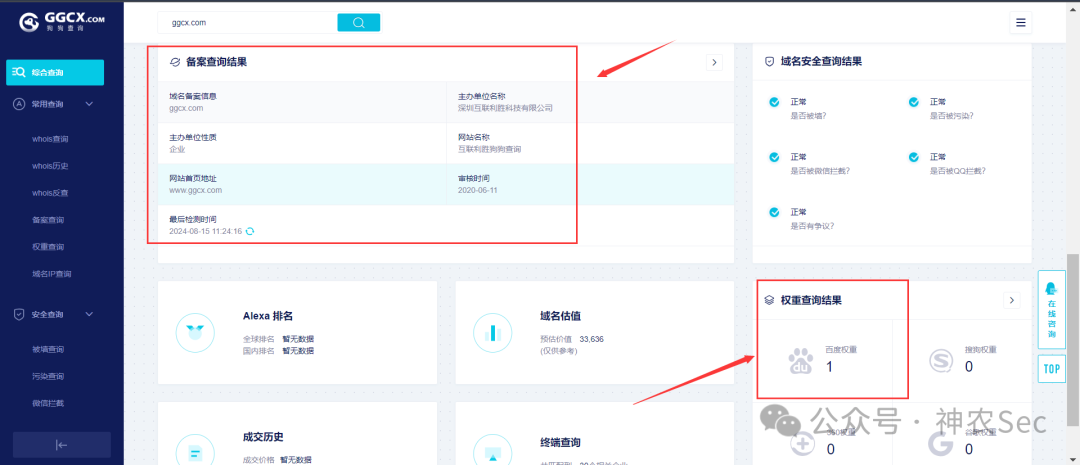
Task: Click the estimated value 33,636
Action: (x=592, y=340)
